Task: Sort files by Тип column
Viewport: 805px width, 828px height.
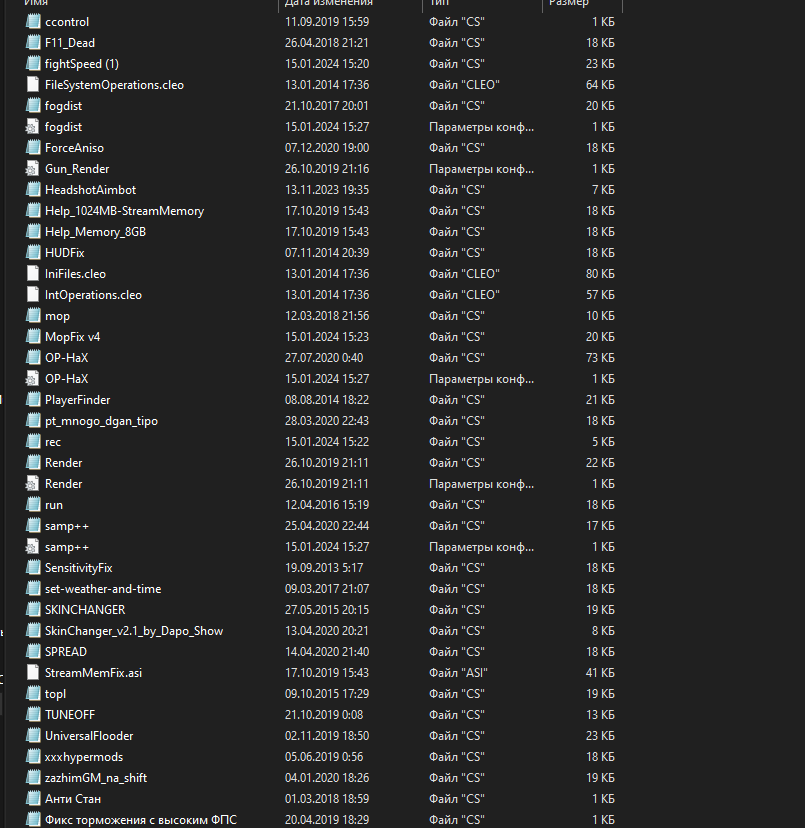Action: pos(438,4)
